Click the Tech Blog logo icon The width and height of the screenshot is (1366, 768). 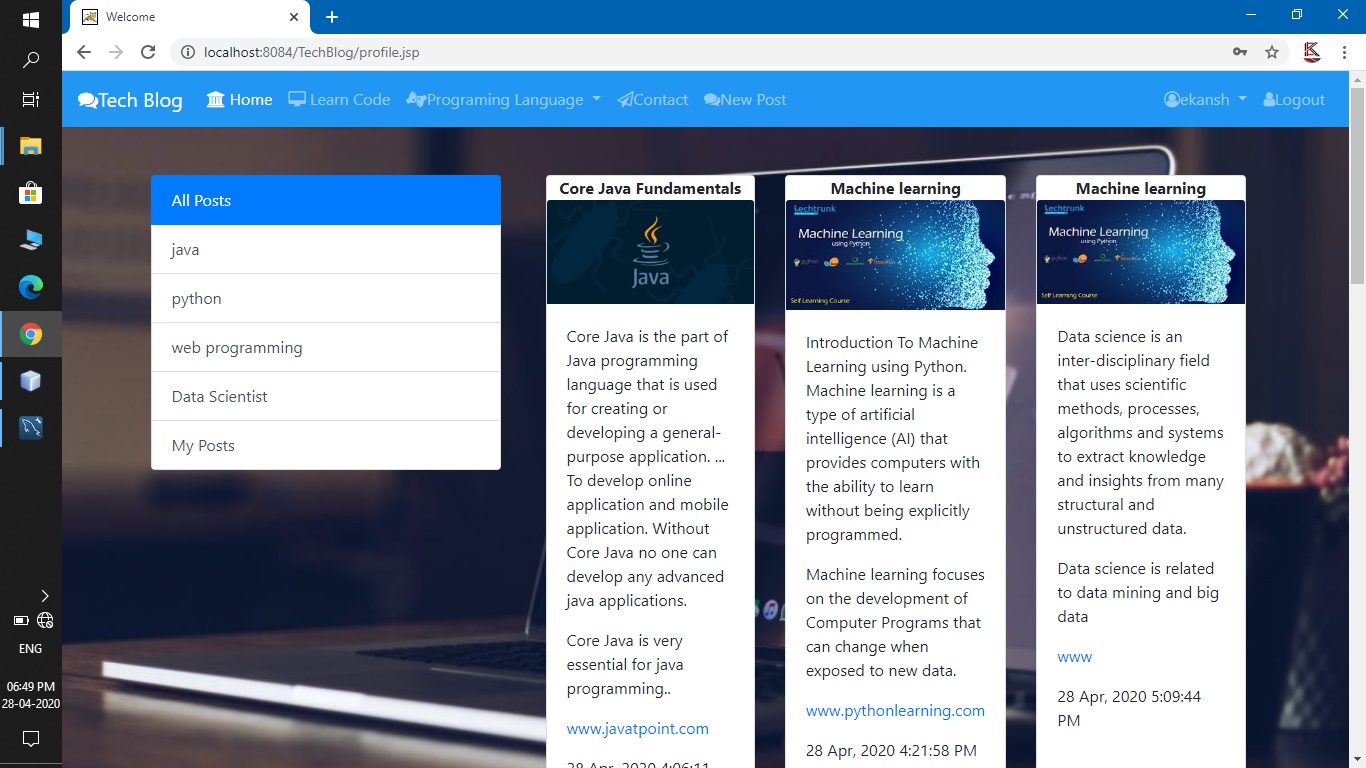(88, 100)
